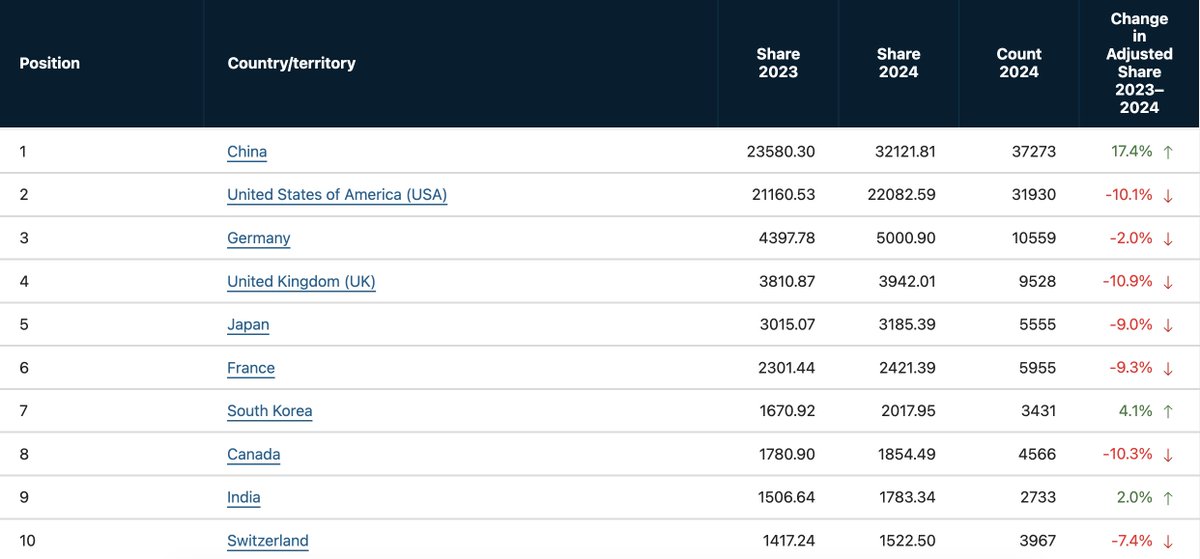This screenshot has width=1200, height=559.
Task: Open the United Kingdom (UK) link
Action: 301,281
